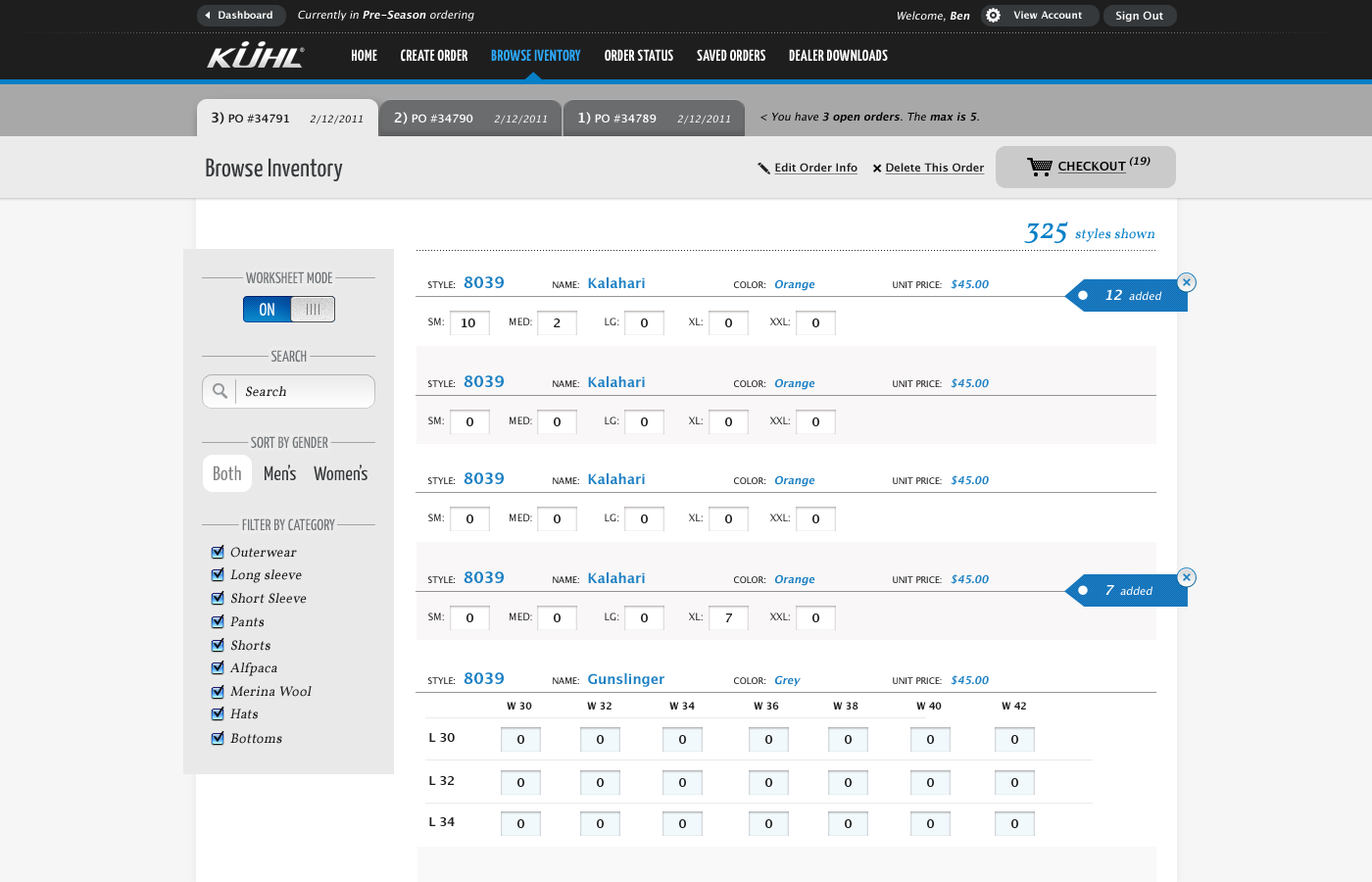Click L 32 / W 36 quantity field
Screen dimensions: 1372x882
[768, 783]
